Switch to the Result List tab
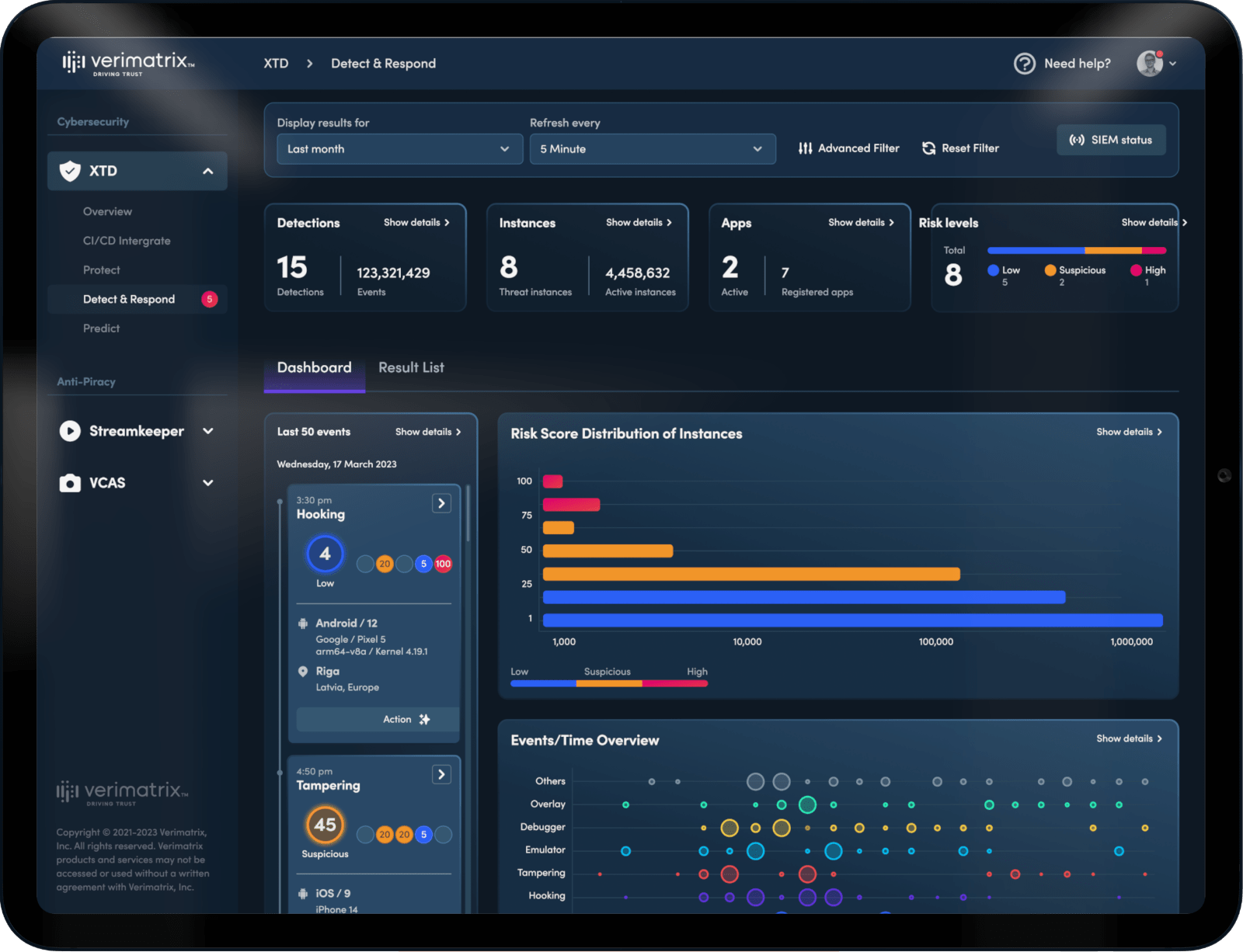1243x952 pixels. (x=411, y=367)
